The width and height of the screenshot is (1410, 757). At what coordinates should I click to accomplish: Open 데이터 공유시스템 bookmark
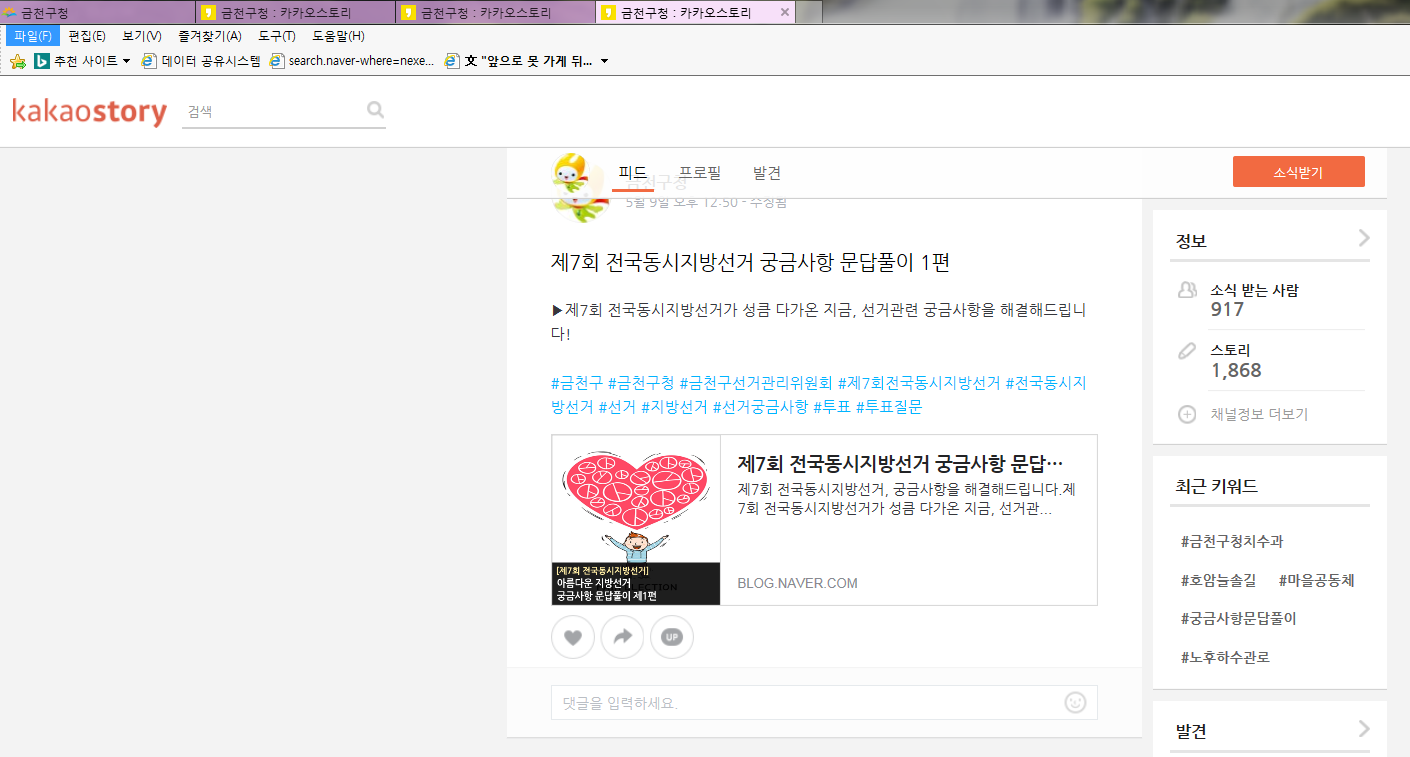point(201,61)
